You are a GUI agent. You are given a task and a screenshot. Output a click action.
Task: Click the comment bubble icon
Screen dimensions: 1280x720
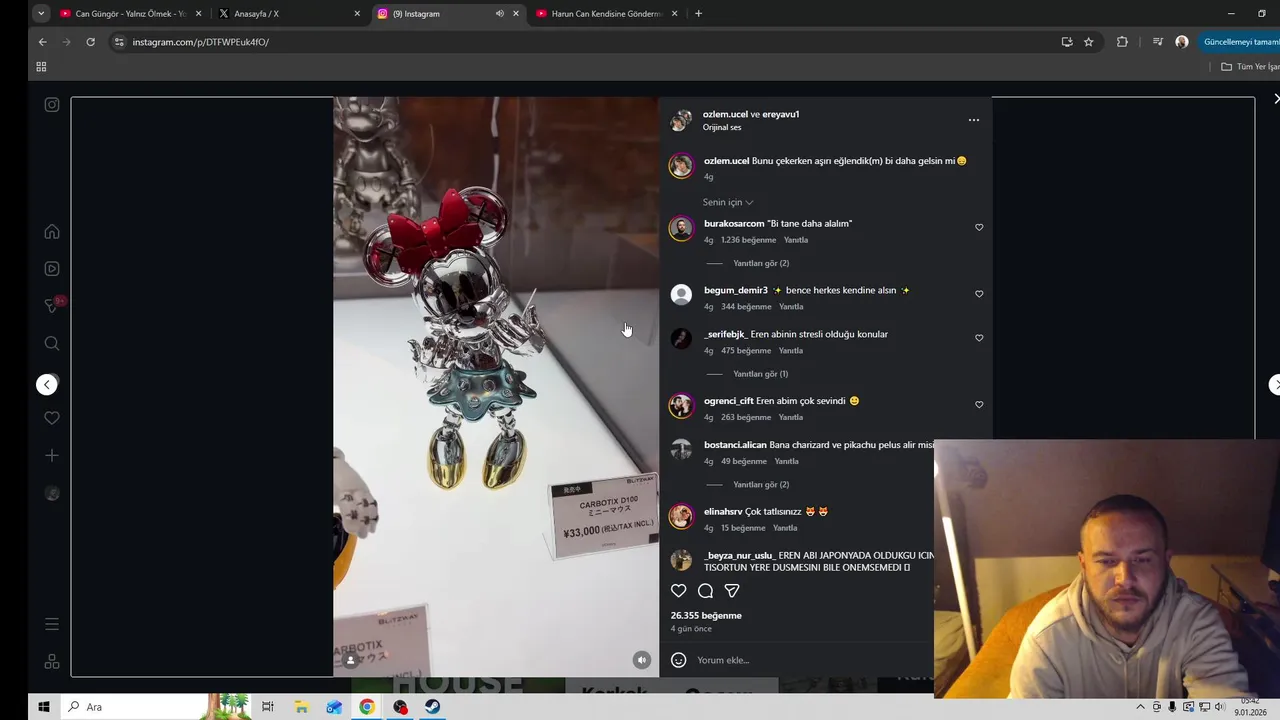(705, 591)
